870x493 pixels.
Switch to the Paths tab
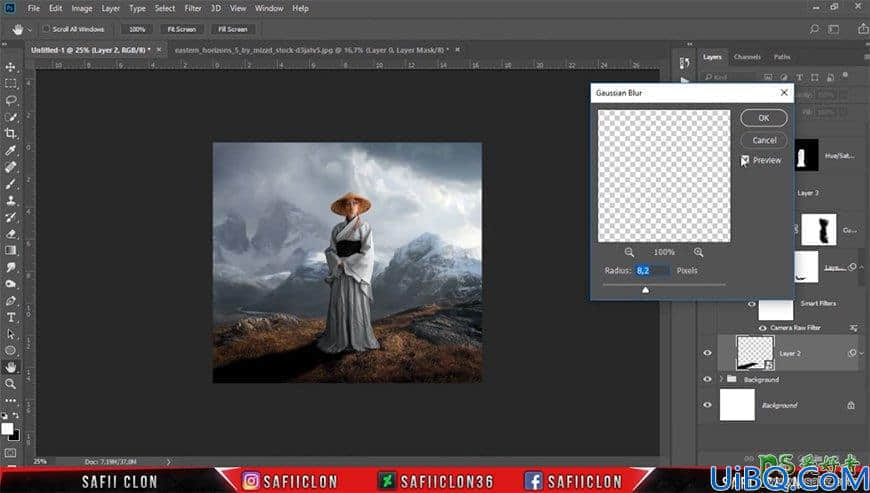tap(782, 57)
